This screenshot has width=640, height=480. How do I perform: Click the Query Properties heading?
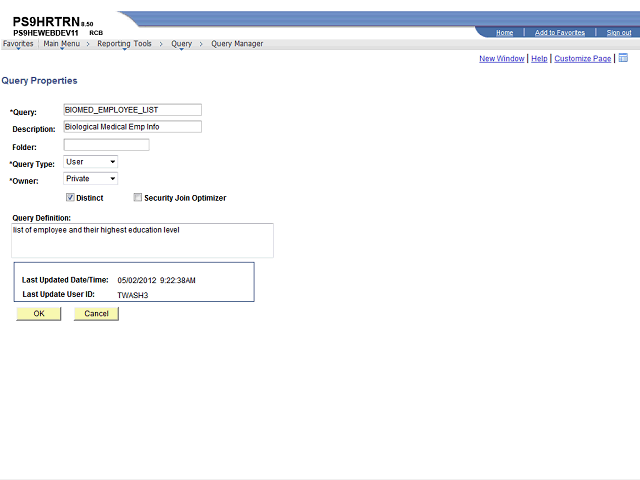pos(39,81)
